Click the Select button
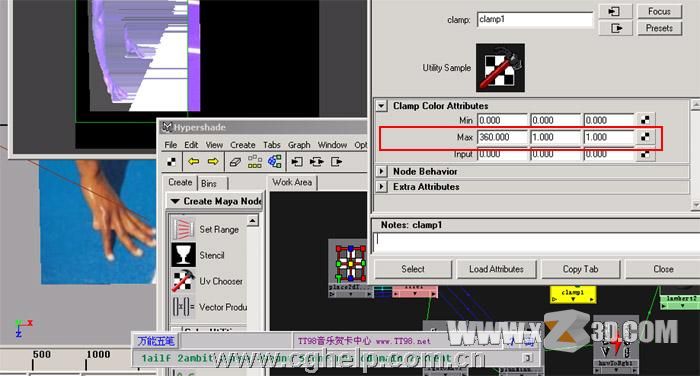 coord(413,269)
